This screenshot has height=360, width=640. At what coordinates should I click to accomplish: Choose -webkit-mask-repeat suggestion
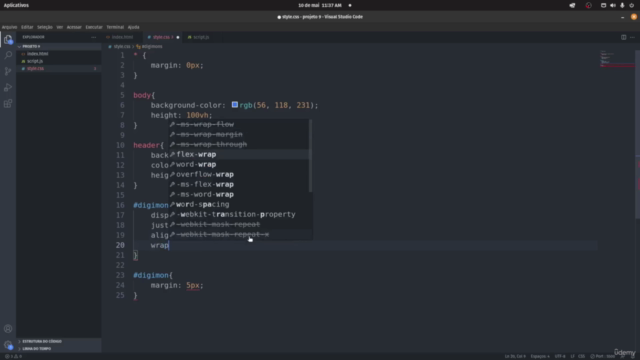coord(239,224)
